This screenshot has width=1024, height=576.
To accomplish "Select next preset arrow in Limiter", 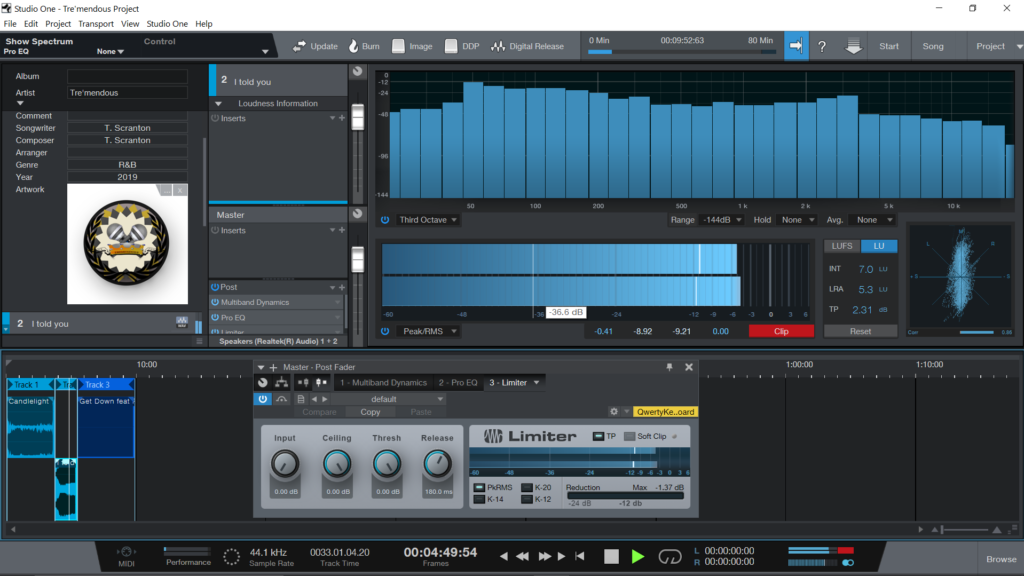I will [325, 399].
